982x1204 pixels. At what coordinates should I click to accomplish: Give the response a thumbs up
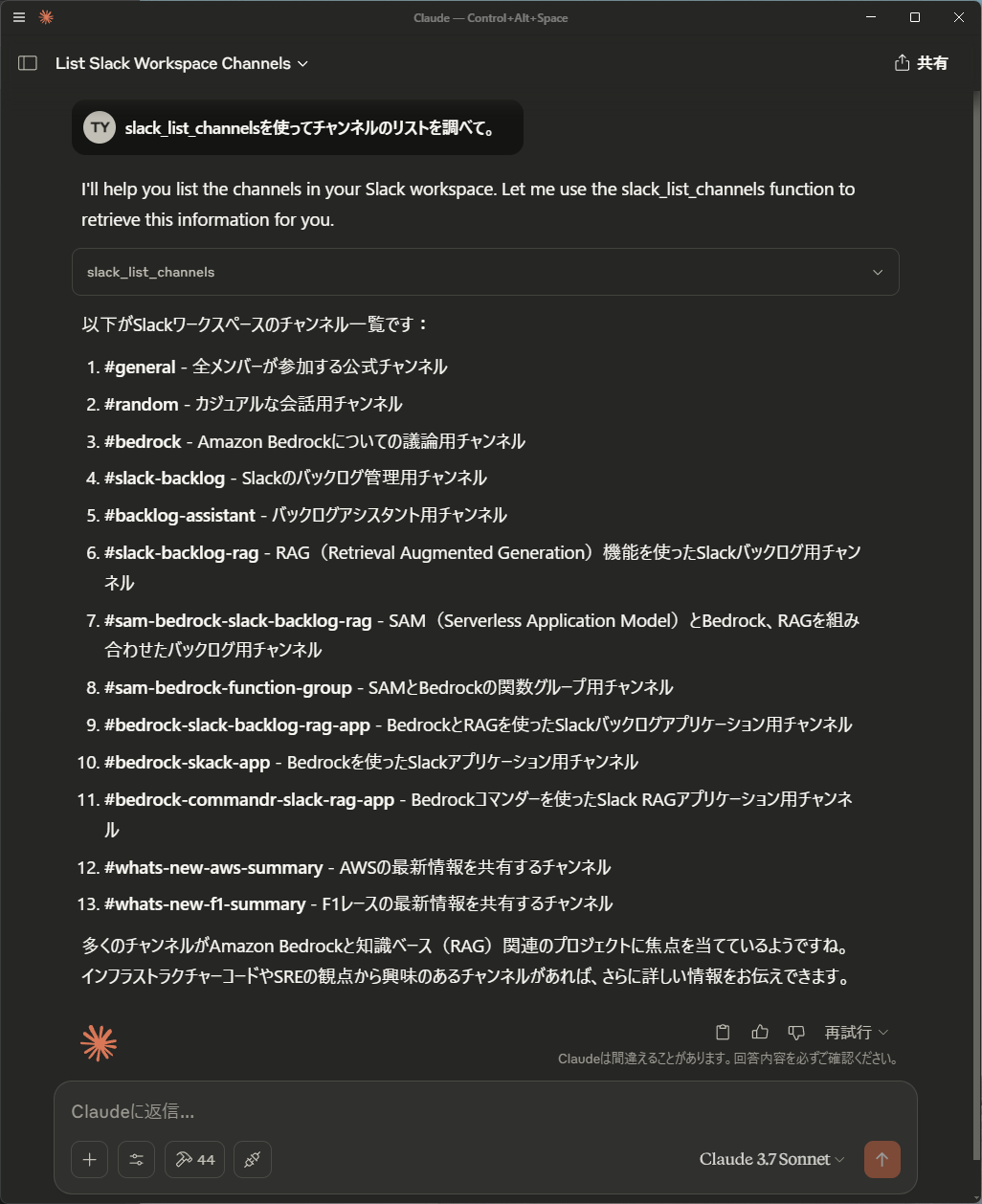point(759,1032)
